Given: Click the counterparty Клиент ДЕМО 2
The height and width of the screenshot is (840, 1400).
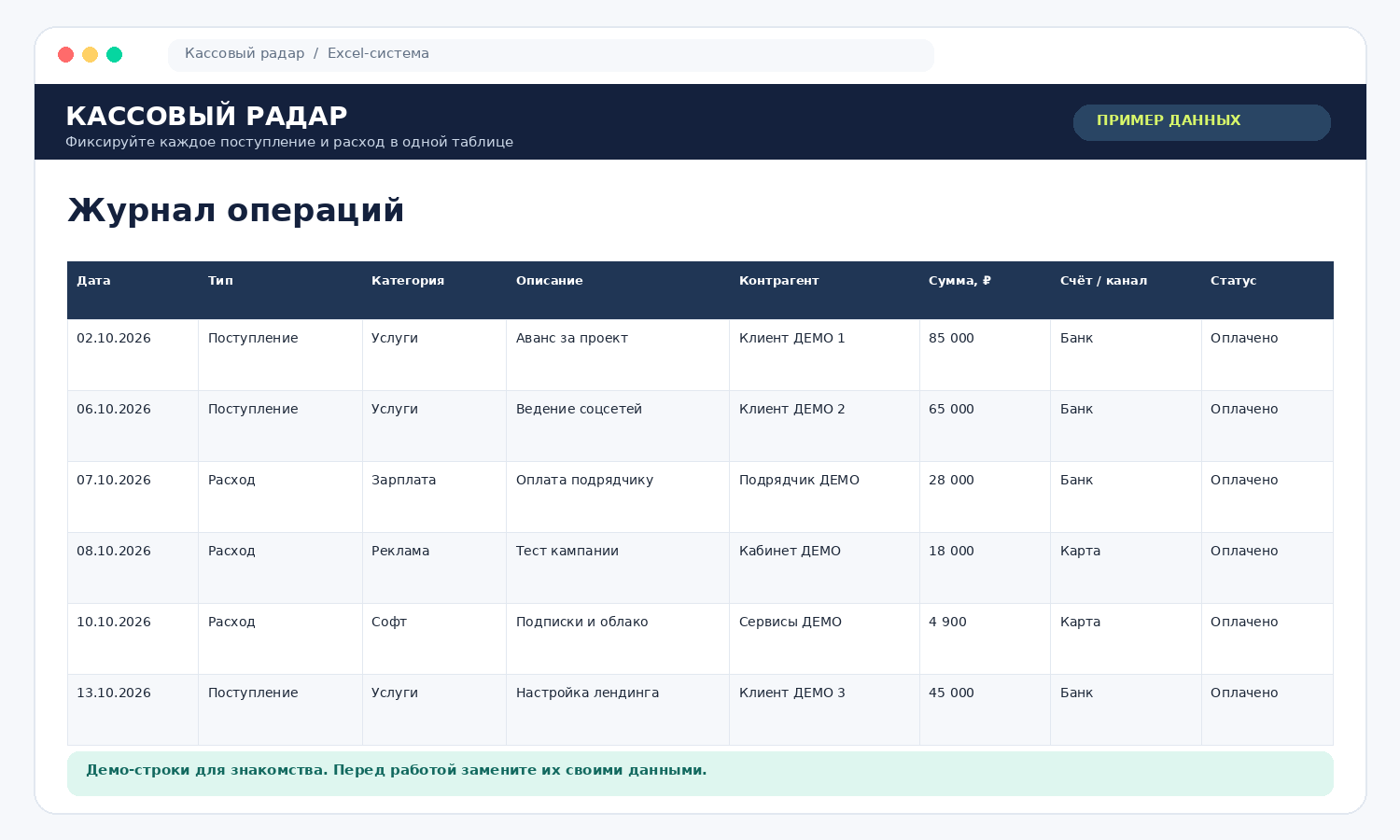Looking at the screenshot, I should [824, 426].
